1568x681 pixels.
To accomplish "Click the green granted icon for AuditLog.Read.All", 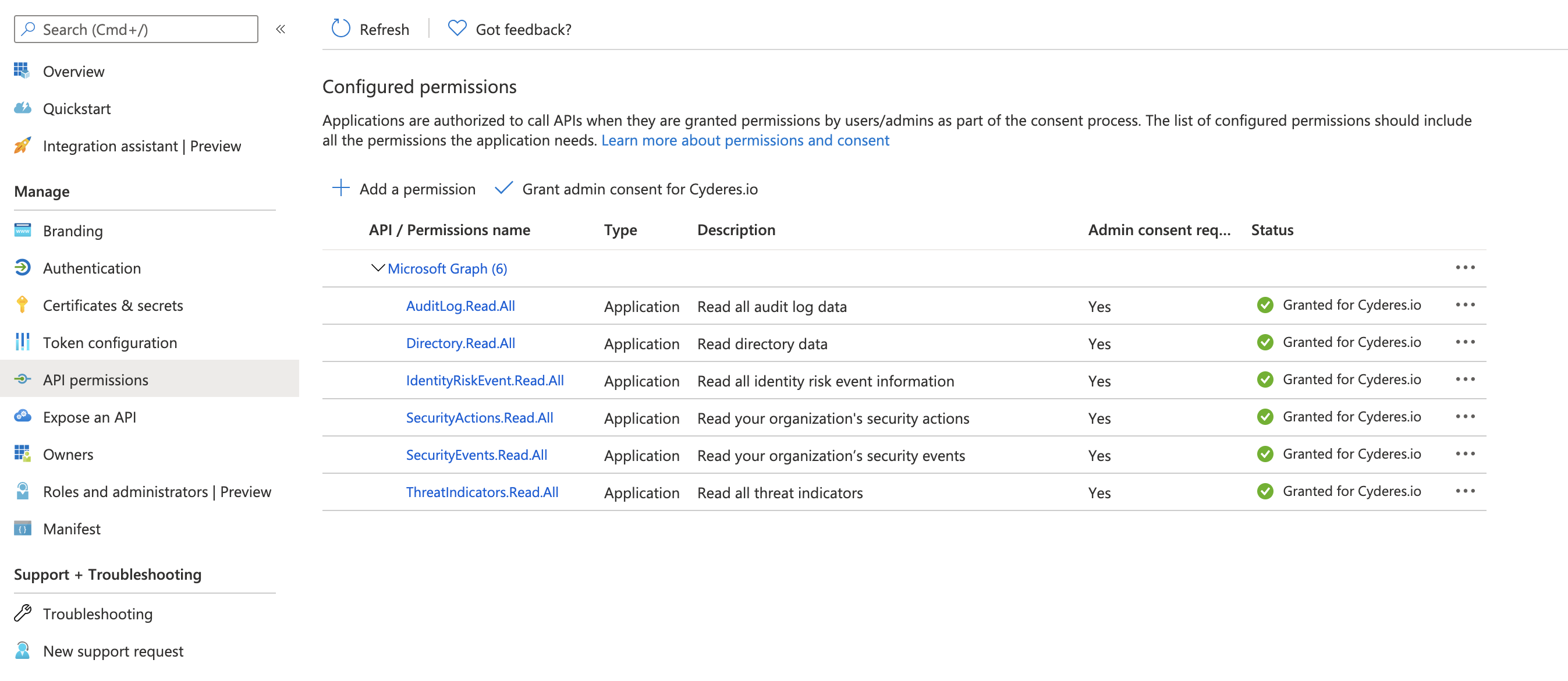I will pos(1265,305).
